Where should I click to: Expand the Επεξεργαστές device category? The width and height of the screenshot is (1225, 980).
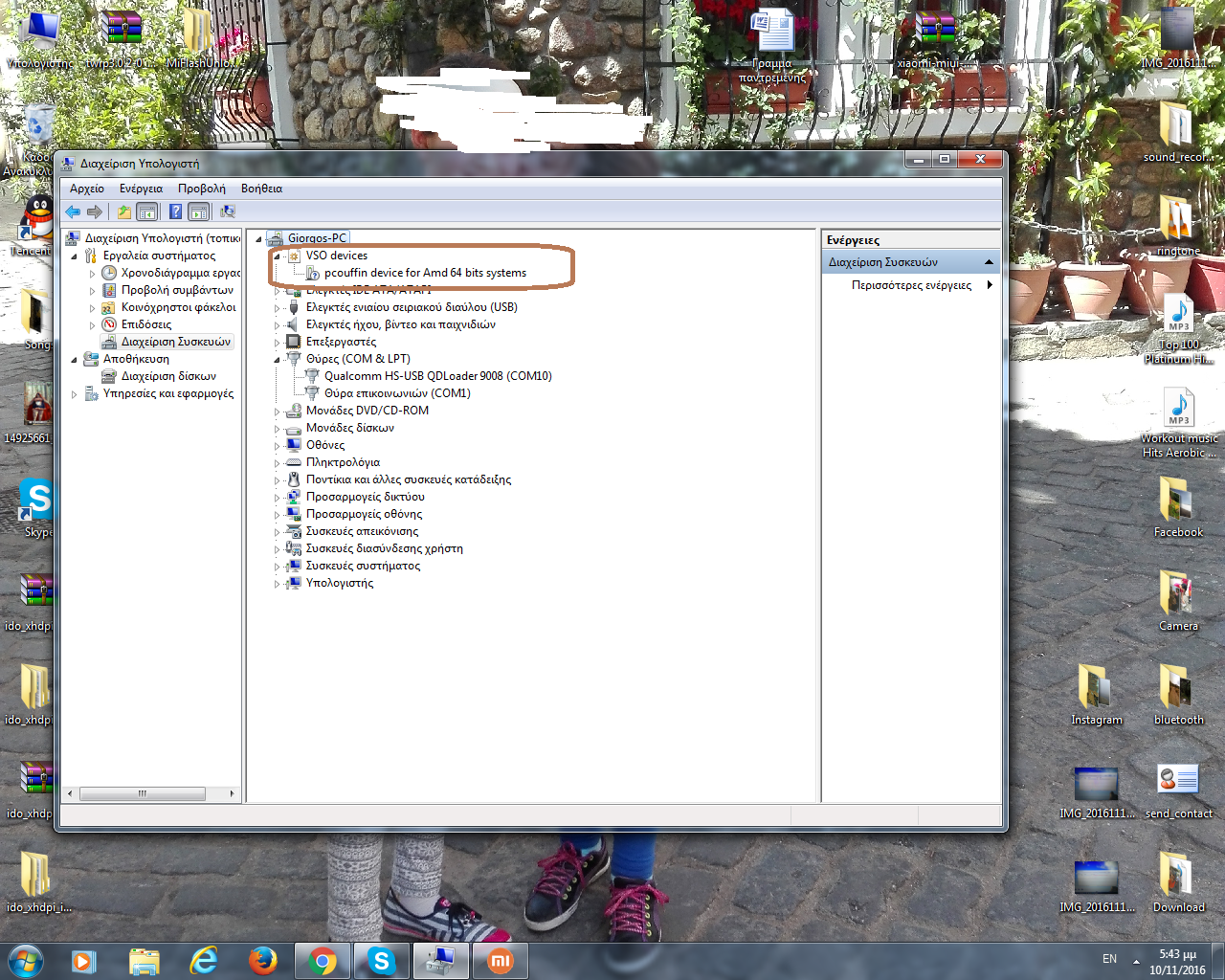click(278, 343)
